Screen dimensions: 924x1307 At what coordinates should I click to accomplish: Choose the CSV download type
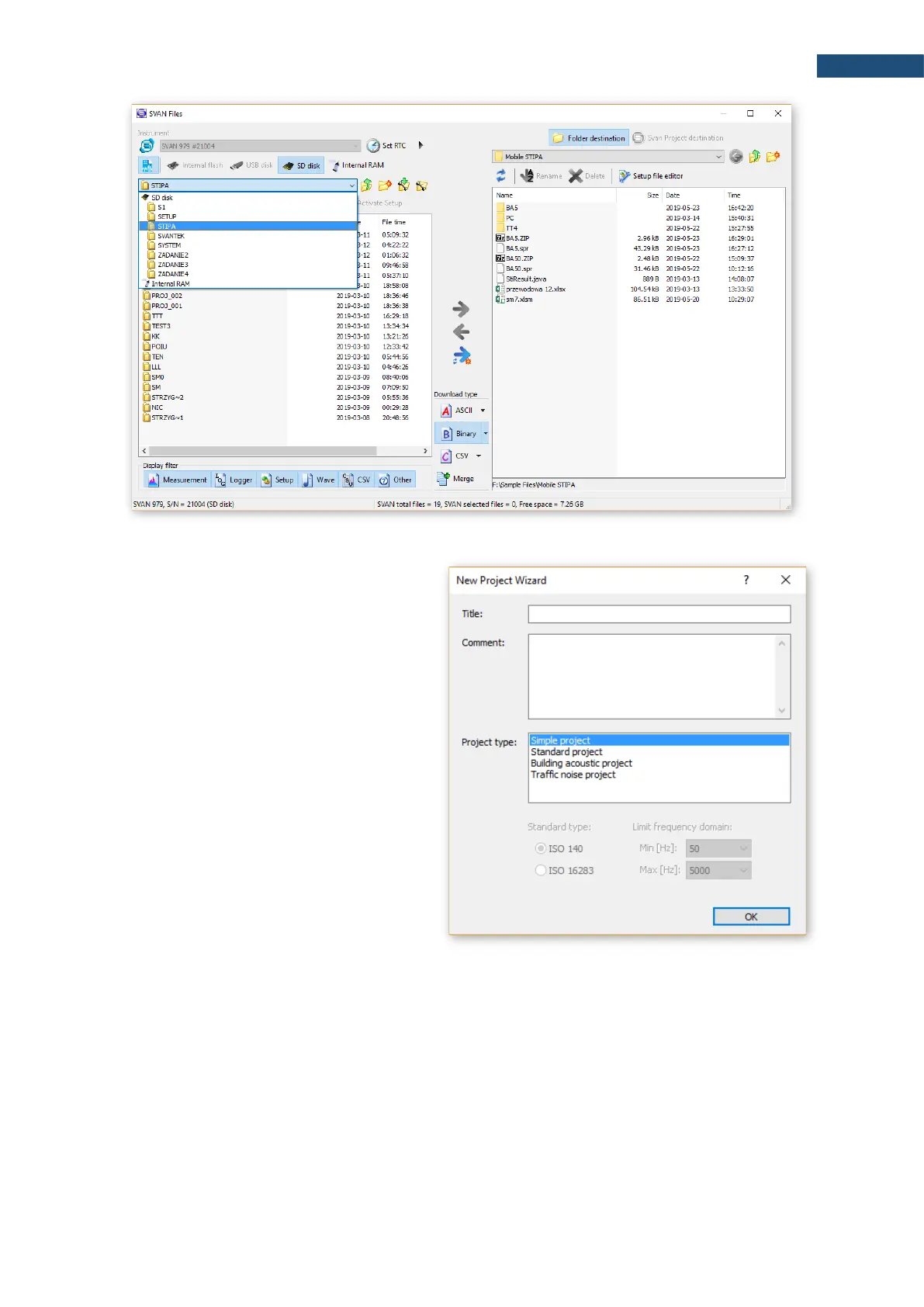point(455,456)
